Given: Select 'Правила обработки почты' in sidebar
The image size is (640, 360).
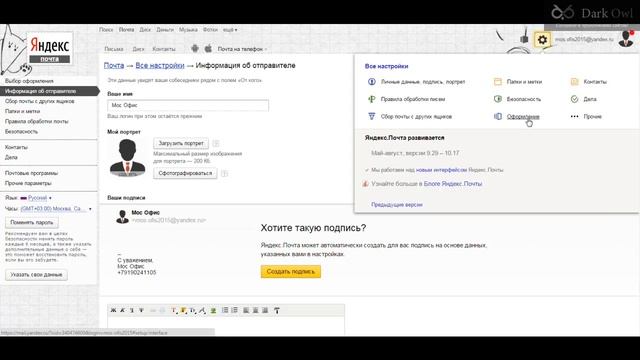Looking at the screenshot, I should [x=36, y=121].
